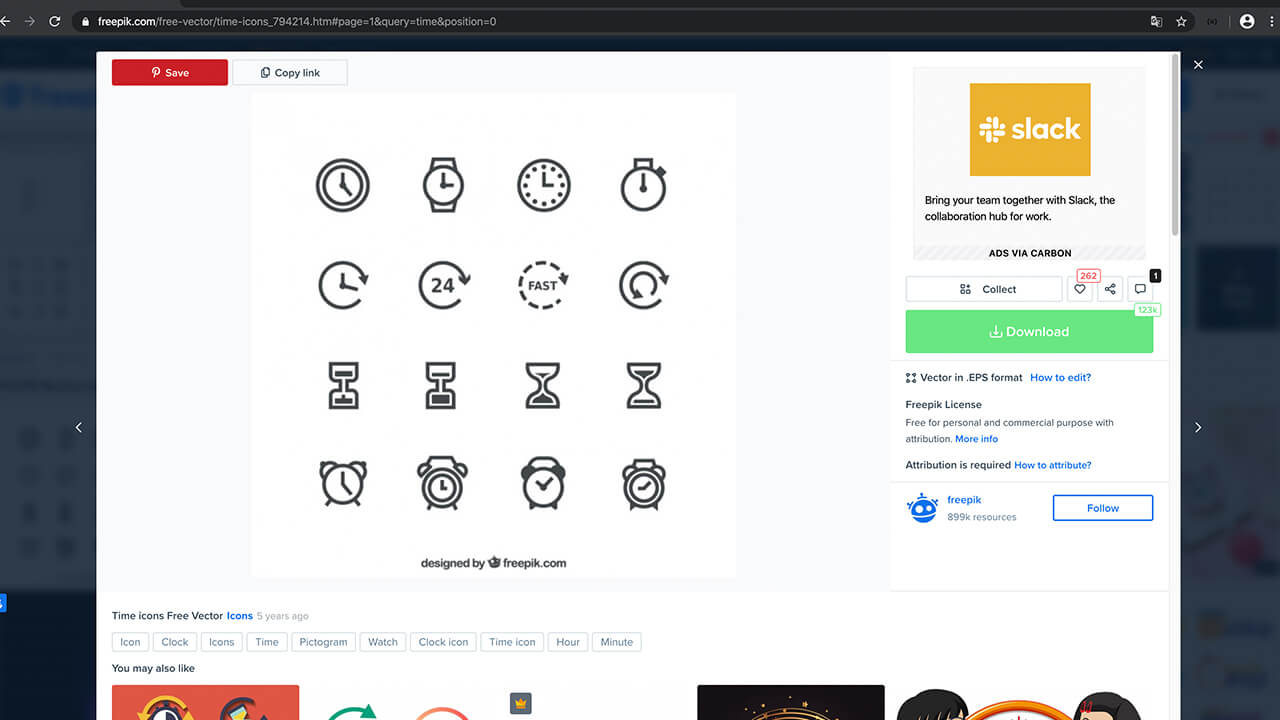This screenshot has height=720, width=1280.
Task: Close the preview with the X icon
Action: 1198,65
